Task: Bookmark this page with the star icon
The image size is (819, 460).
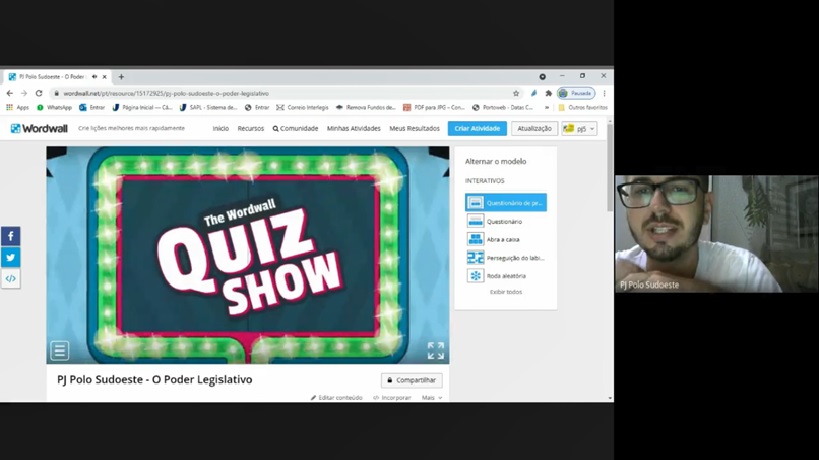Action: (x=516, y=93)
